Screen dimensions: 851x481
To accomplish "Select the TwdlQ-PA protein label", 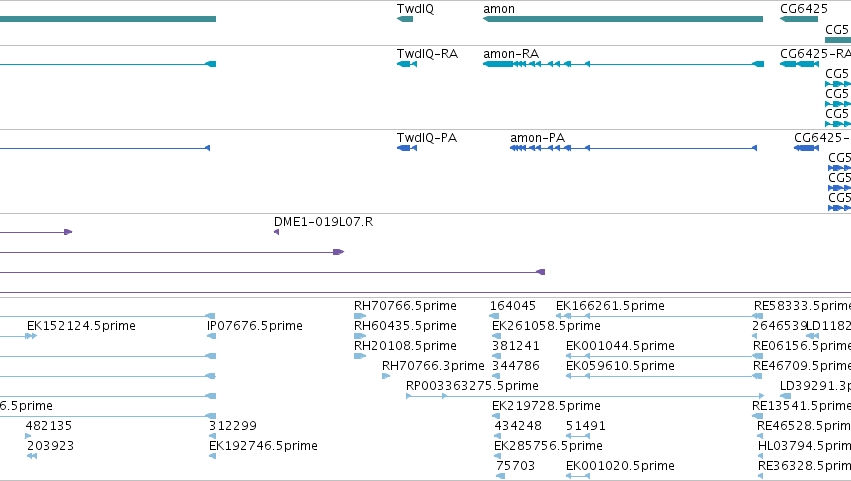I will (427, 138).
